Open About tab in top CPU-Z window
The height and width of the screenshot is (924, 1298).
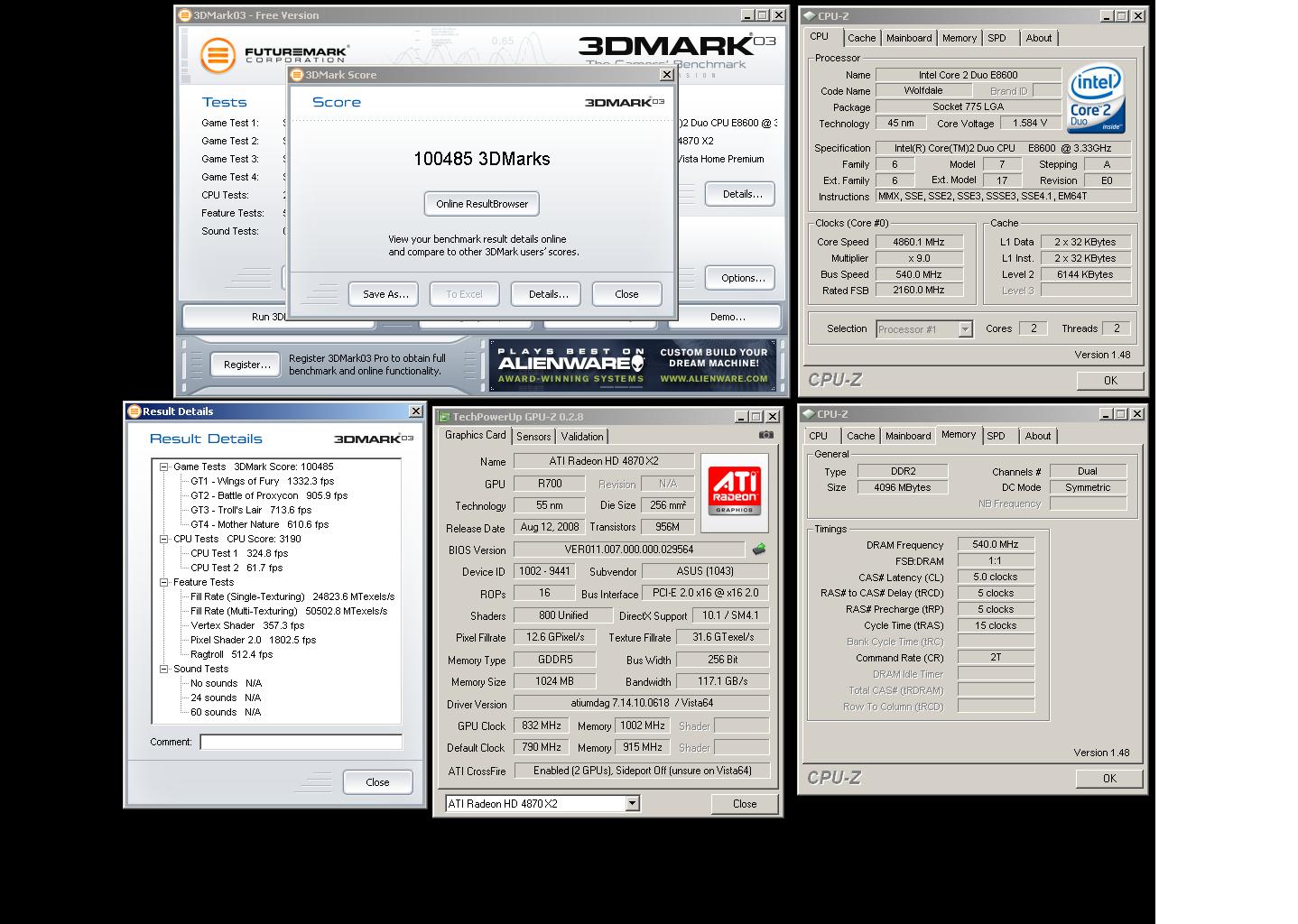1038,38
